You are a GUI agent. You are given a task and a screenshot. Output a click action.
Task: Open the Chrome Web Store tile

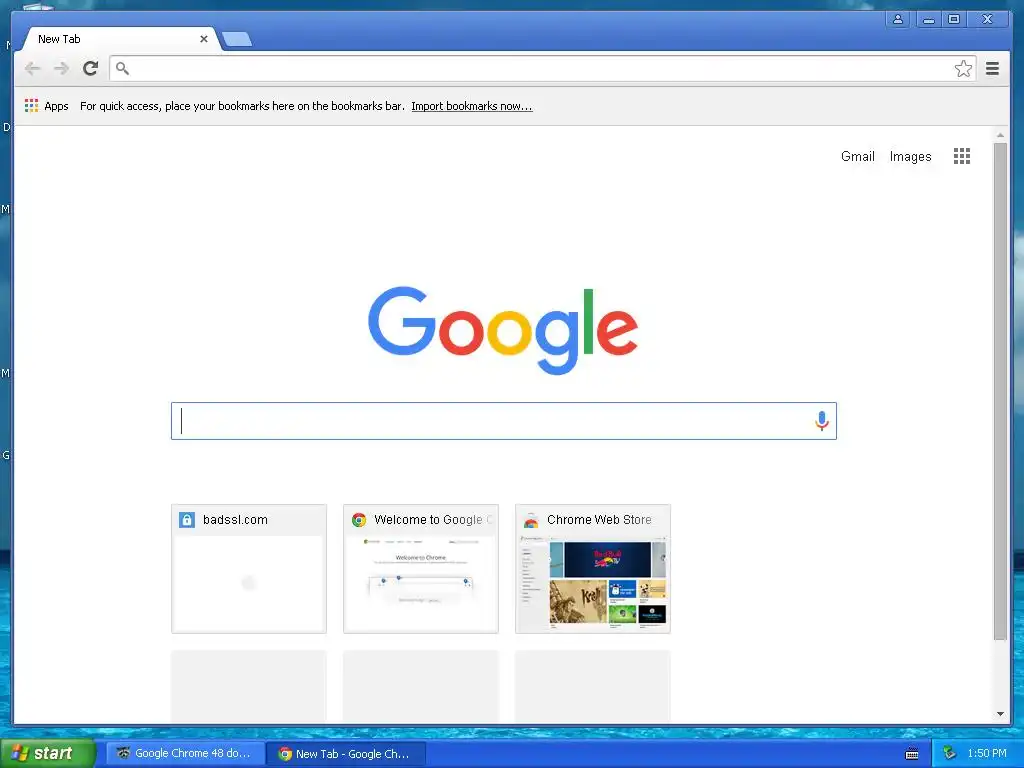592,568
